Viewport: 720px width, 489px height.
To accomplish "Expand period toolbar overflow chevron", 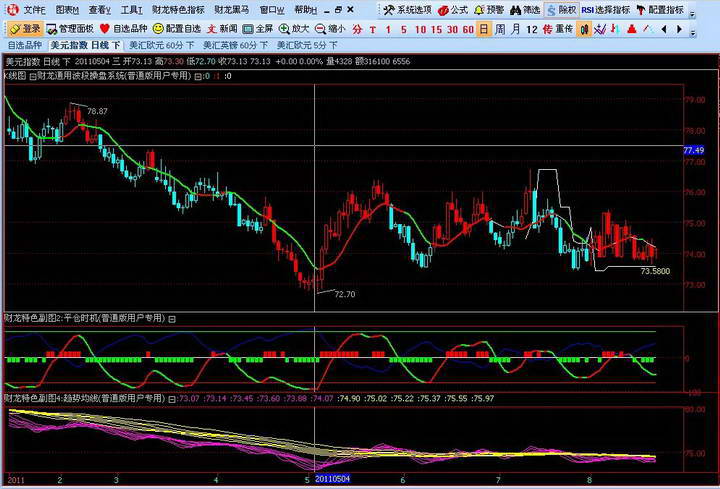I will (692, 33).
